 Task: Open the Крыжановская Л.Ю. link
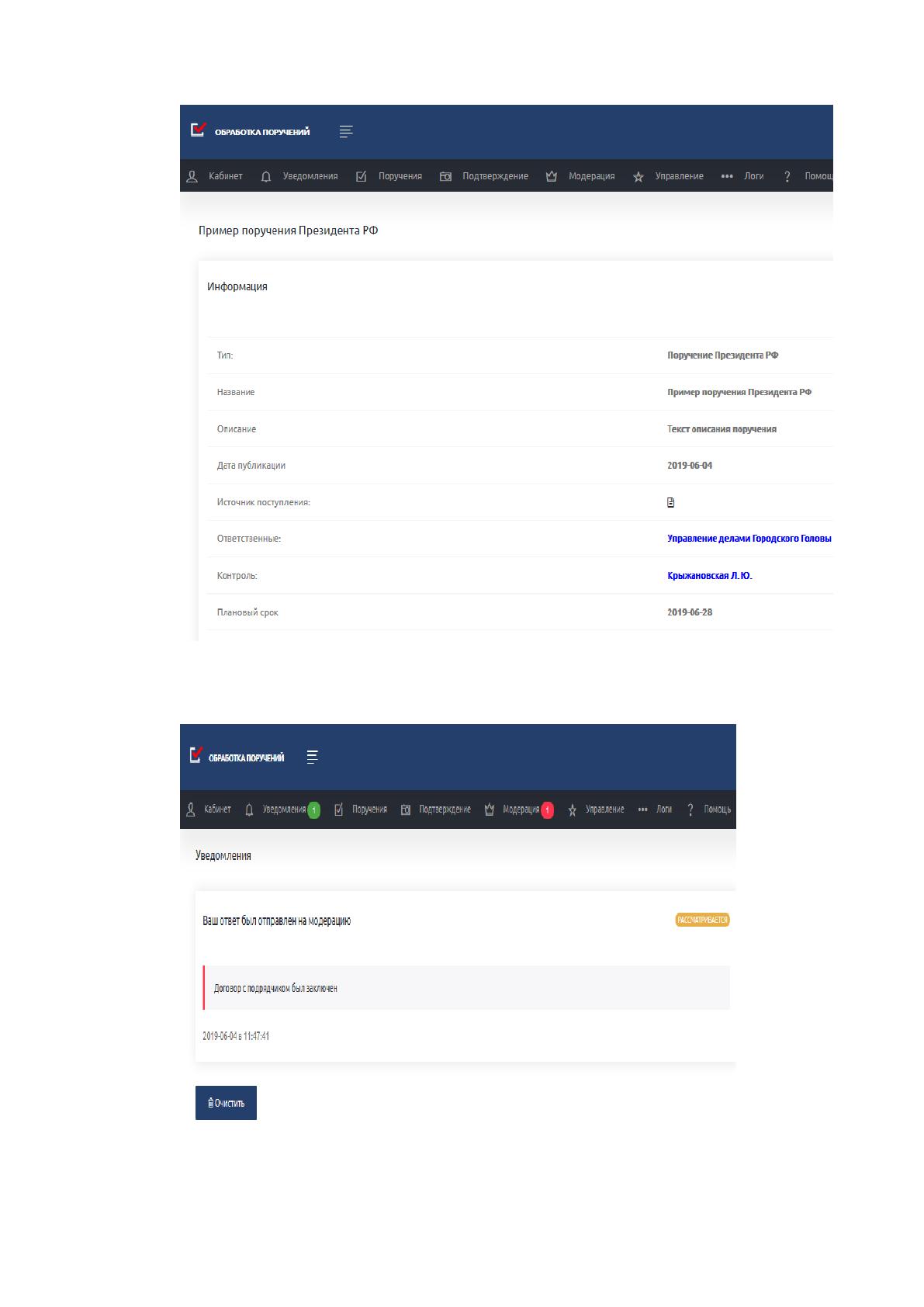(710, 576)
